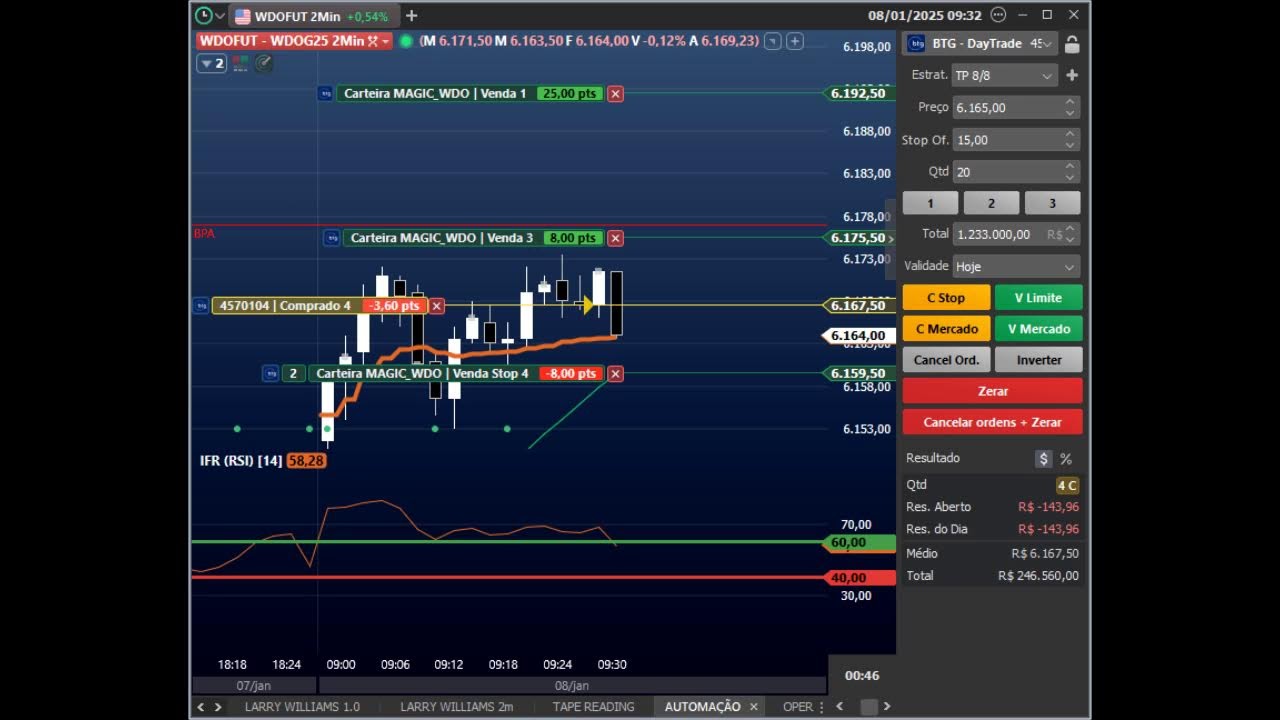Toggle result display to currency ($)
1280x720 pixels.
pos(1044,459)
